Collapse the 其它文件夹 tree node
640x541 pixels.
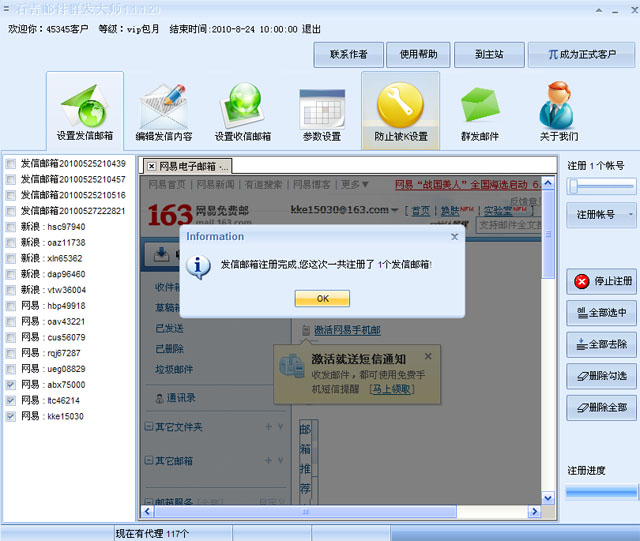point(149,427)
